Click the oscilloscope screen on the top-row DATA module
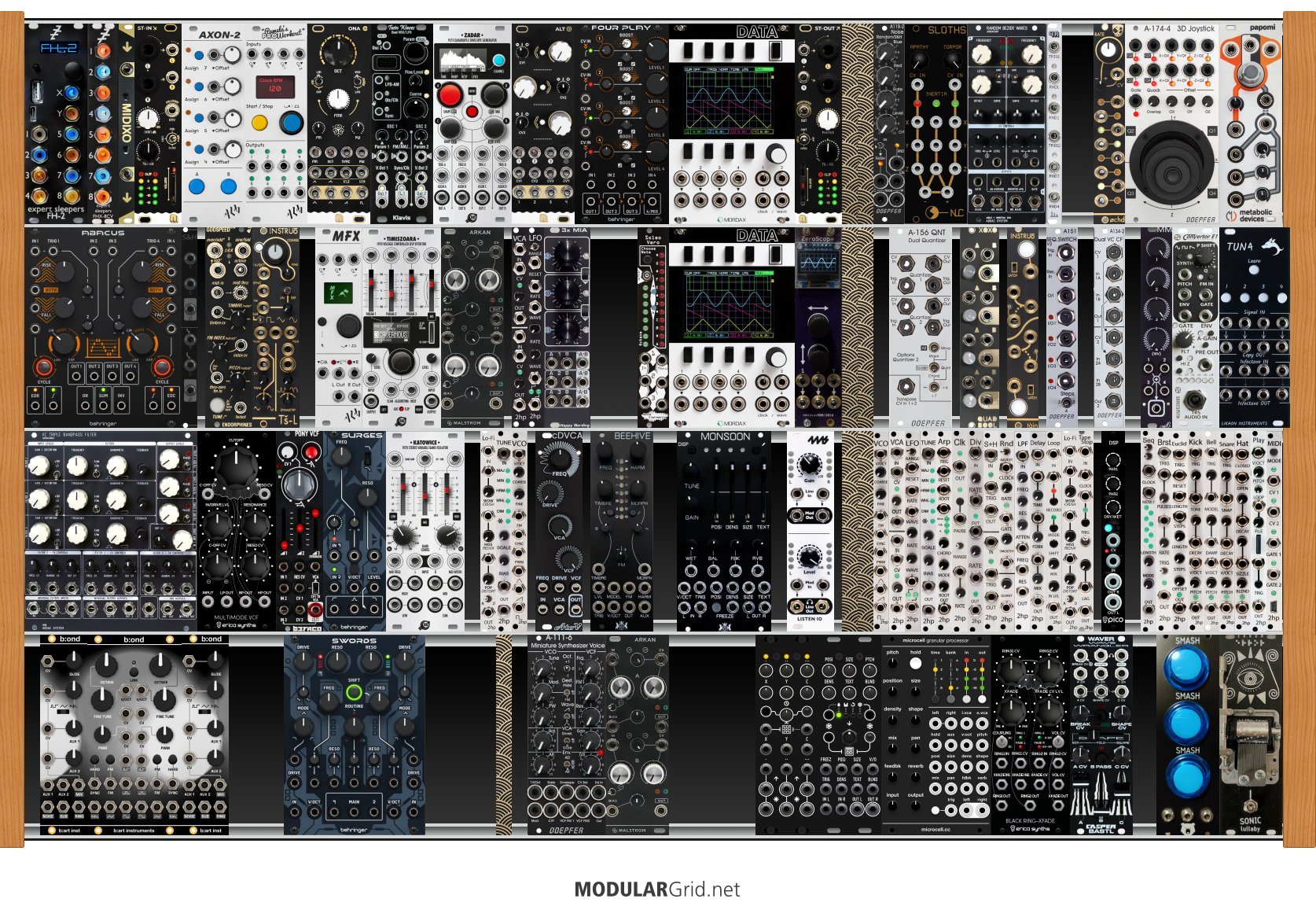Screen dimensions: 1316x906 [x=729, y=101]
